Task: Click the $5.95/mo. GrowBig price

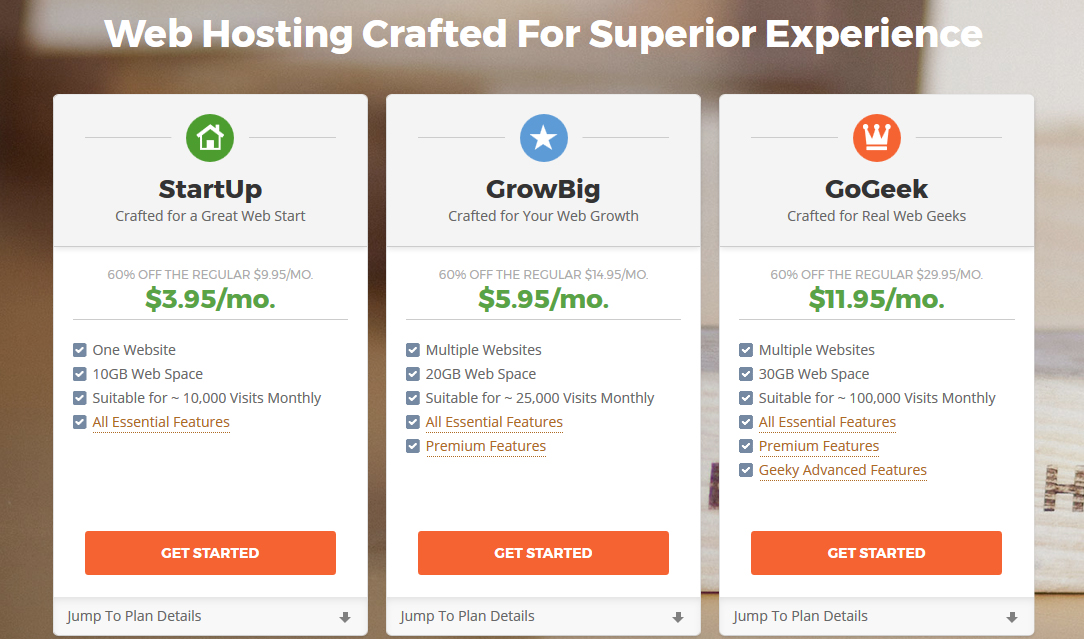Action: [543, 299]
